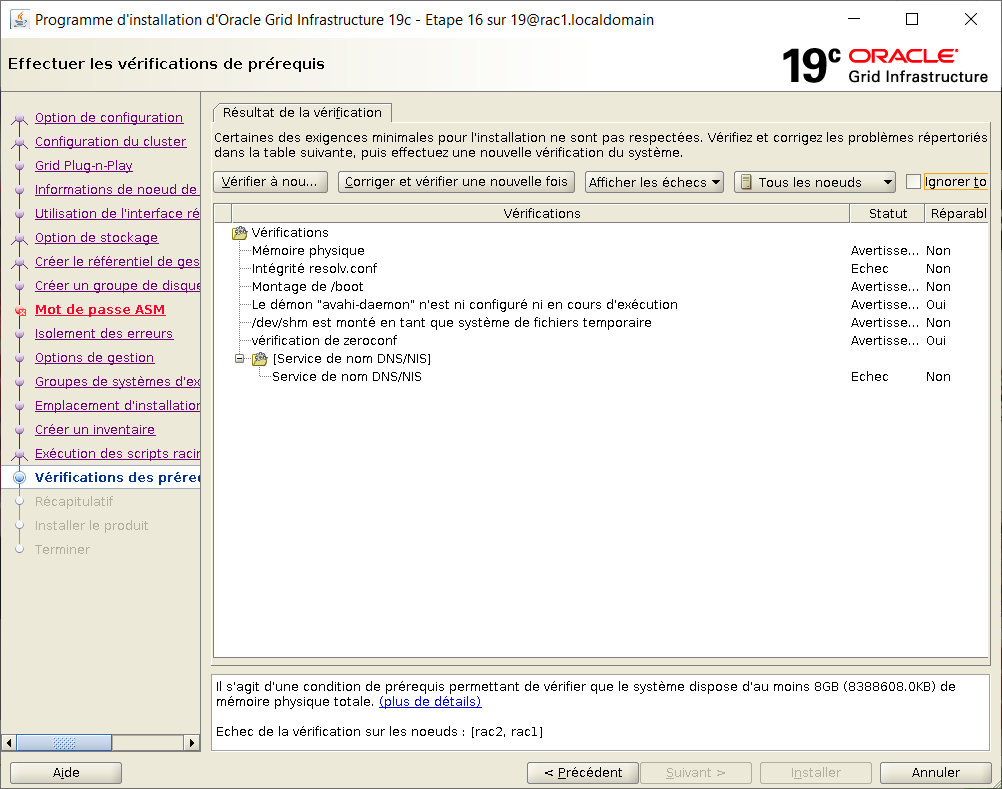Click the Echec status of Intégrité resolv.conf
This screenshot has width=1002, height=789.
869,269
